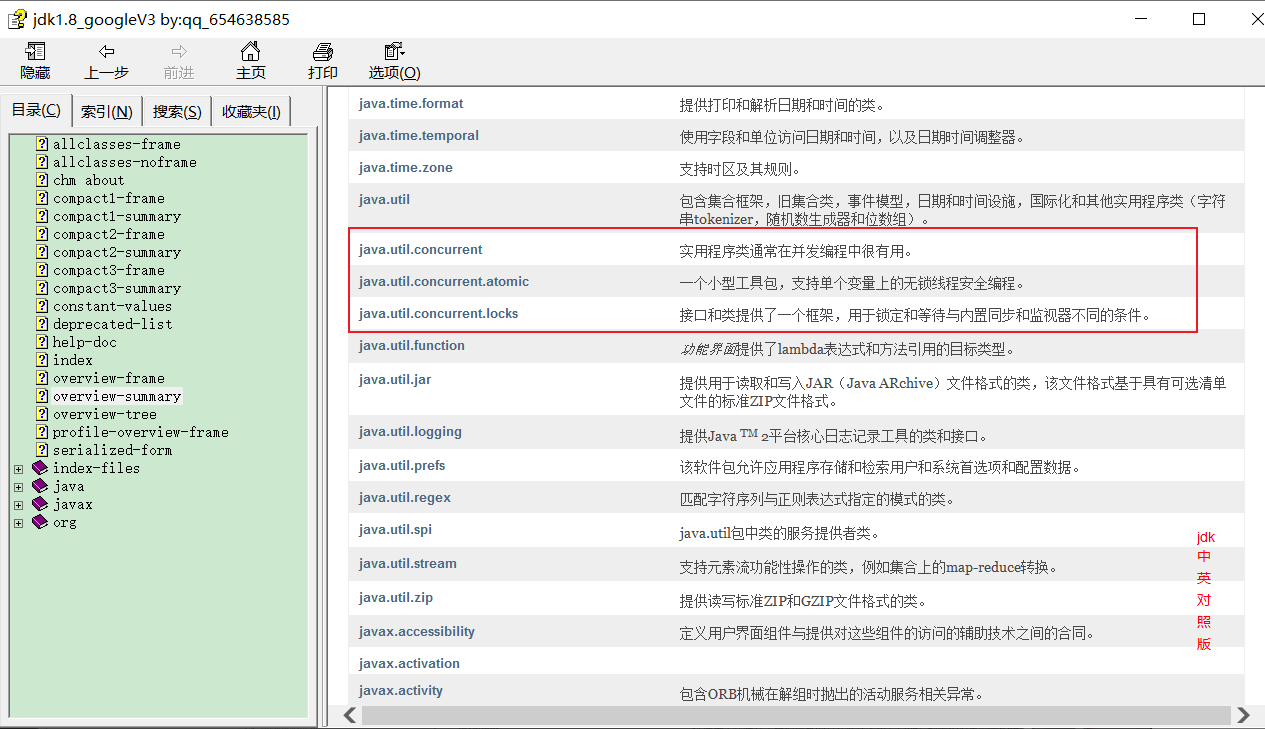Click the horizontal scrollbar left arrow
1265x729 pixels.
point(350,715)
